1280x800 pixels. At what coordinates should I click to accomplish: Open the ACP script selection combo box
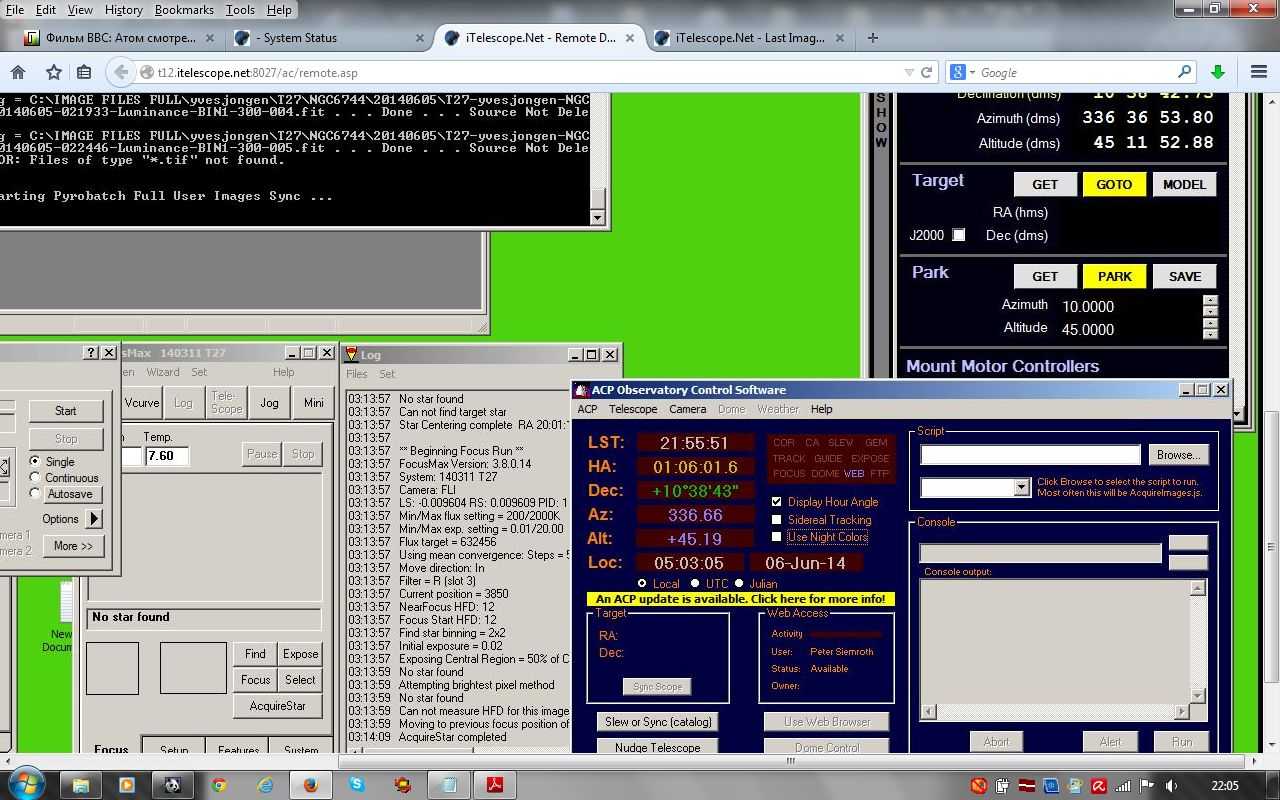[x=975, y=487]
